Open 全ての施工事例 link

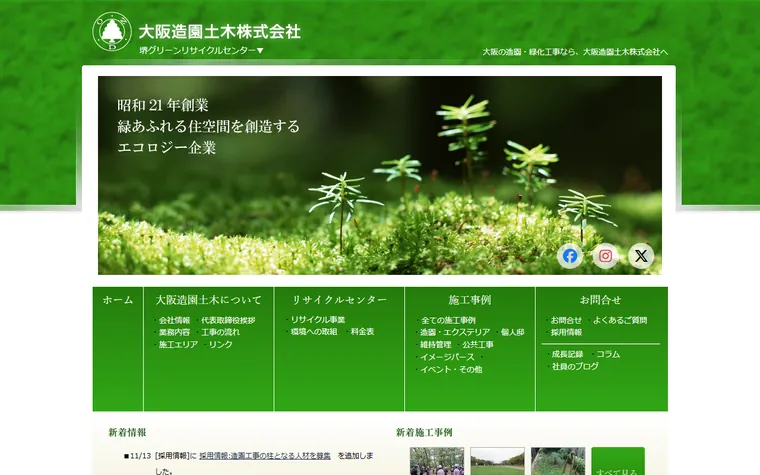448,320
